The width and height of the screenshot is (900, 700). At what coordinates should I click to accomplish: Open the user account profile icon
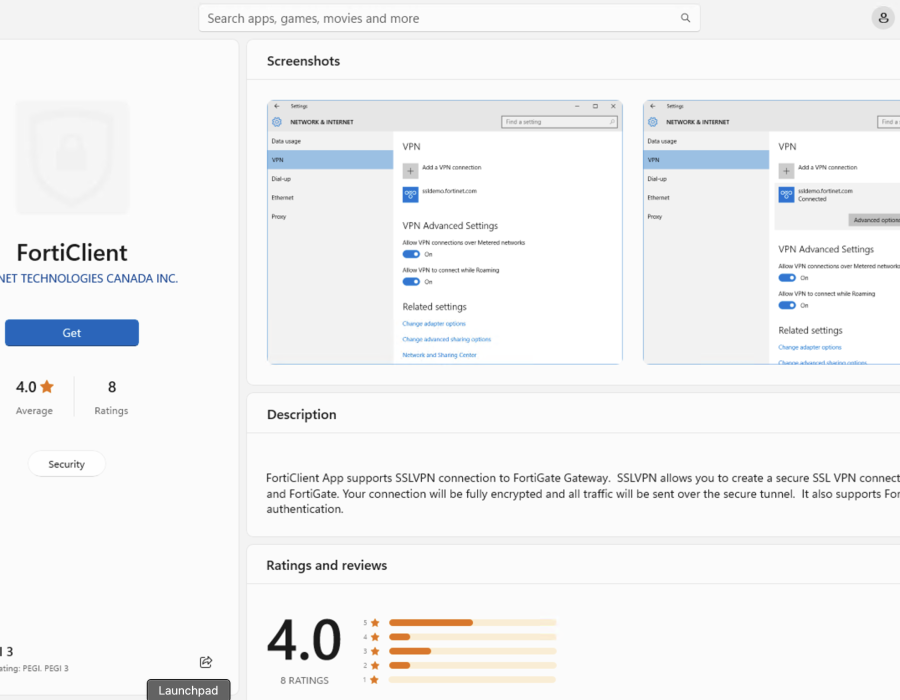click(883, 18)
